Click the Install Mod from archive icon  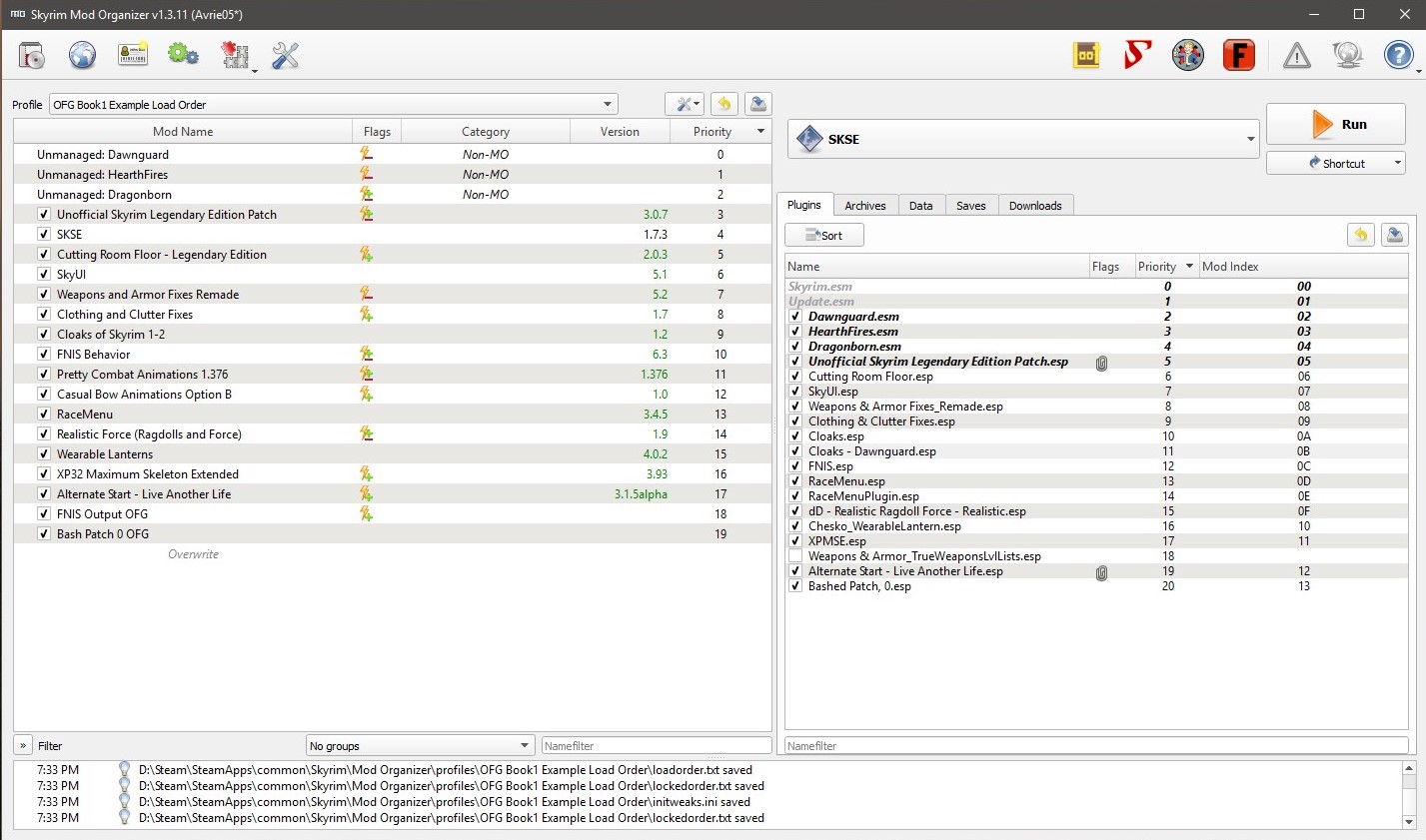(x=32, y=55)
